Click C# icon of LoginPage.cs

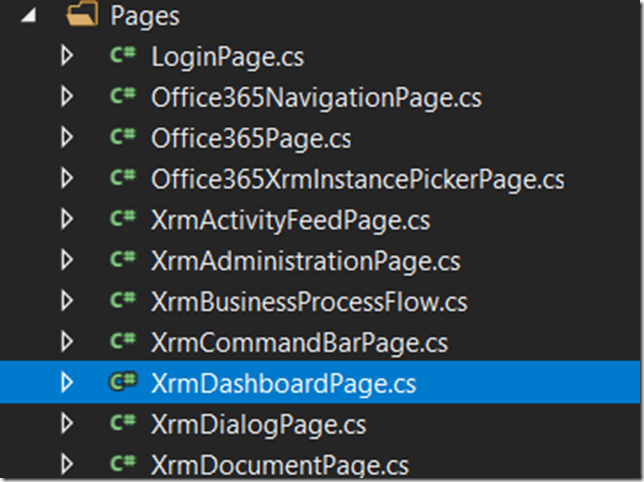coord(123,55)
